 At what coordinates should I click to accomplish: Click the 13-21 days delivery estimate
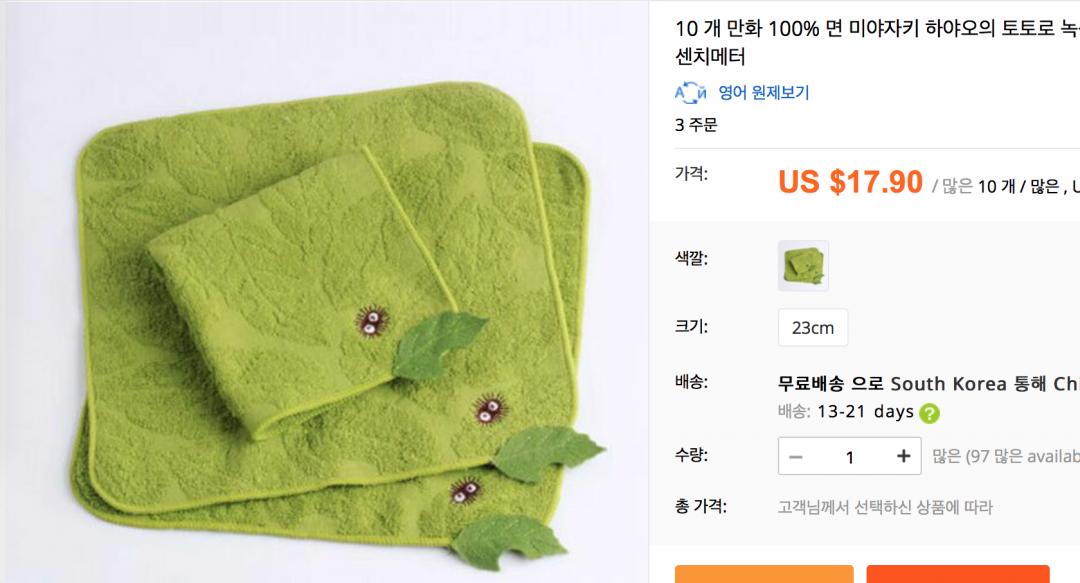point(865,411)
